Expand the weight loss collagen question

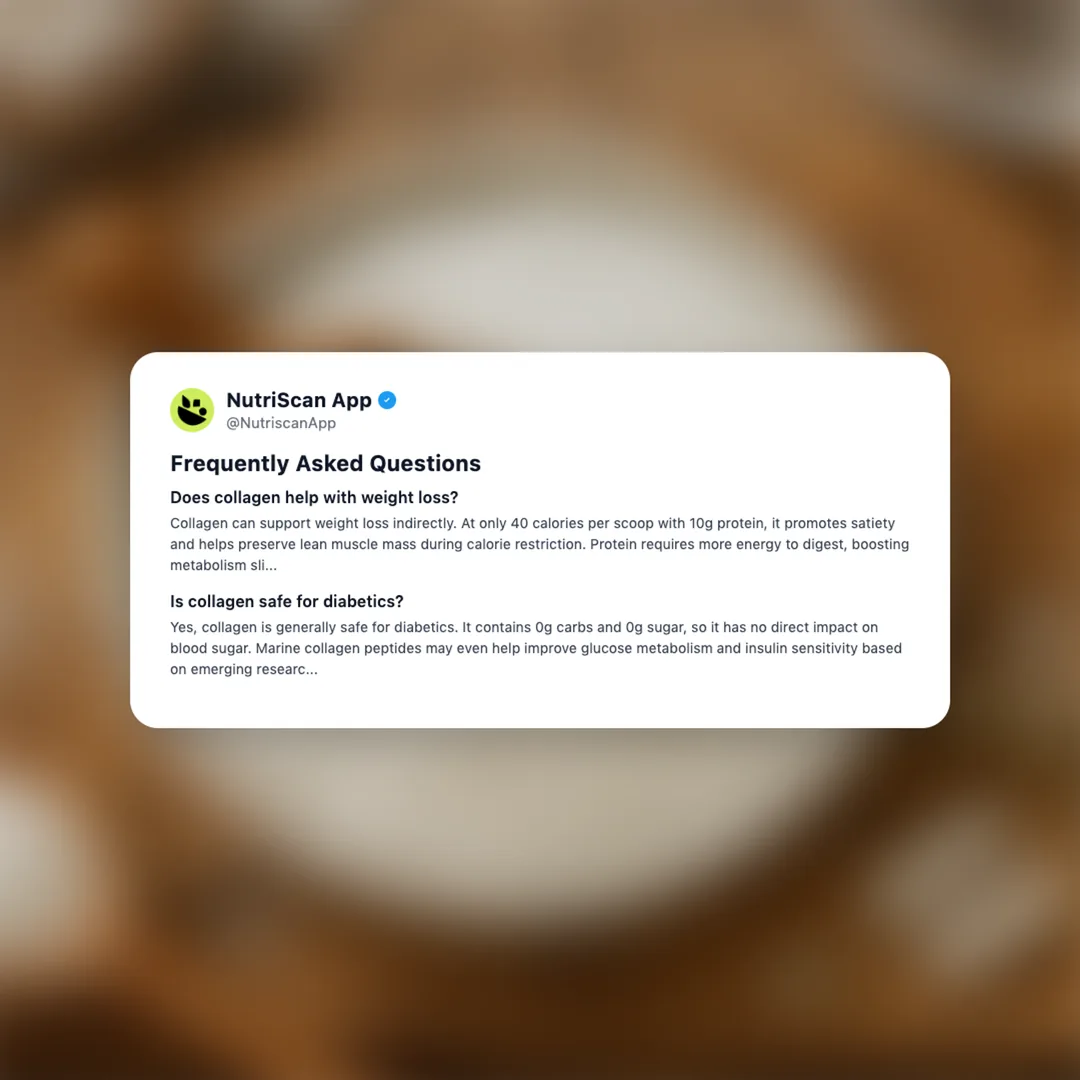(314, 497)
